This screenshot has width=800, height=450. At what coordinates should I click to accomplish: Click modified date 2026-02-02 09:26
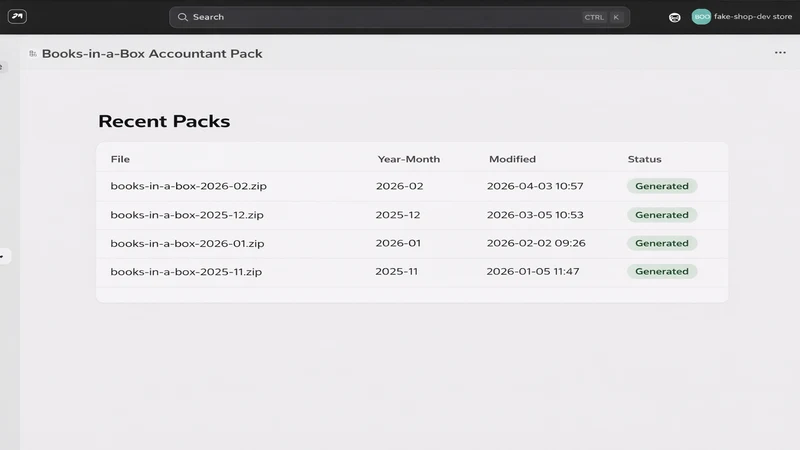click(536, 243)
